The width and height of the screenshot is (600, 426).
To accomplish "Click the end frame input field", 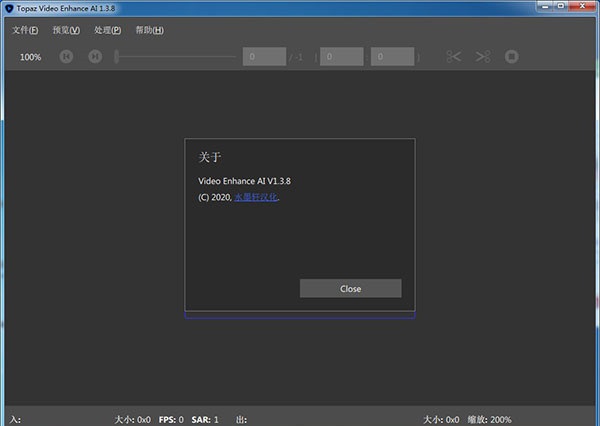I will 392,57.
